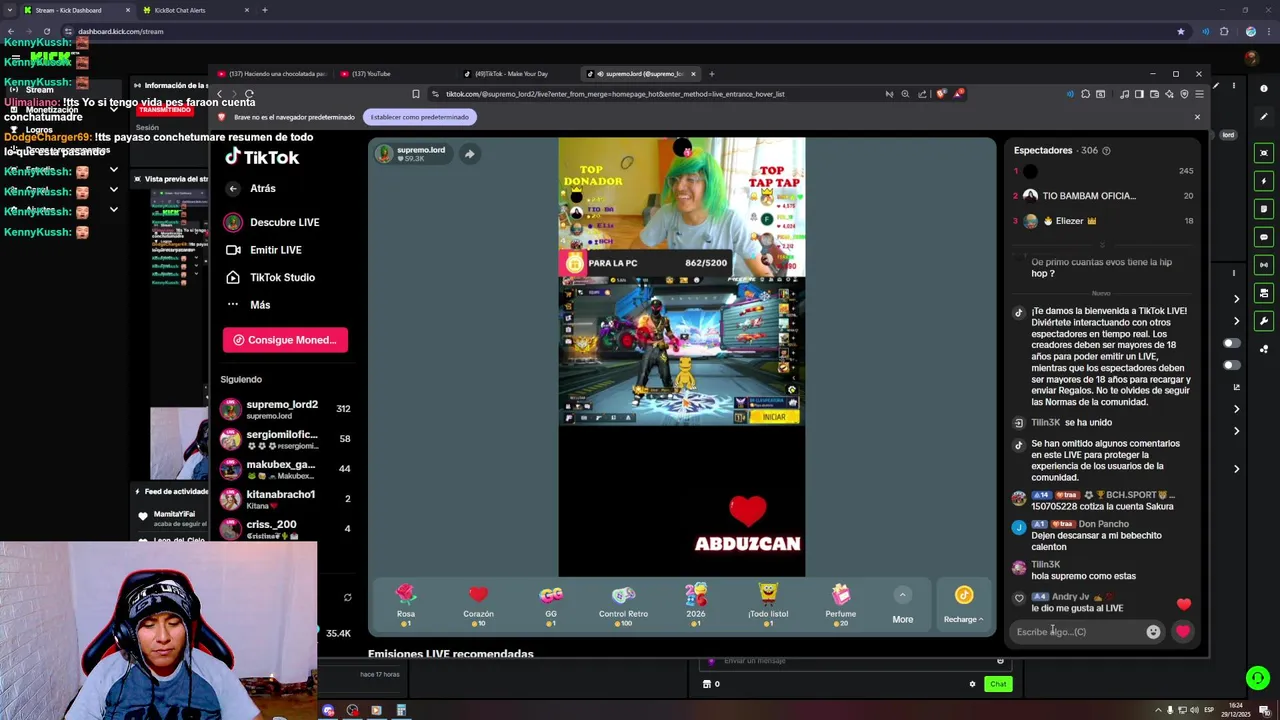Click Establecer como predeterminado button
The width and height of the screenshot is (1280, 720).
[x=419, y=117]
